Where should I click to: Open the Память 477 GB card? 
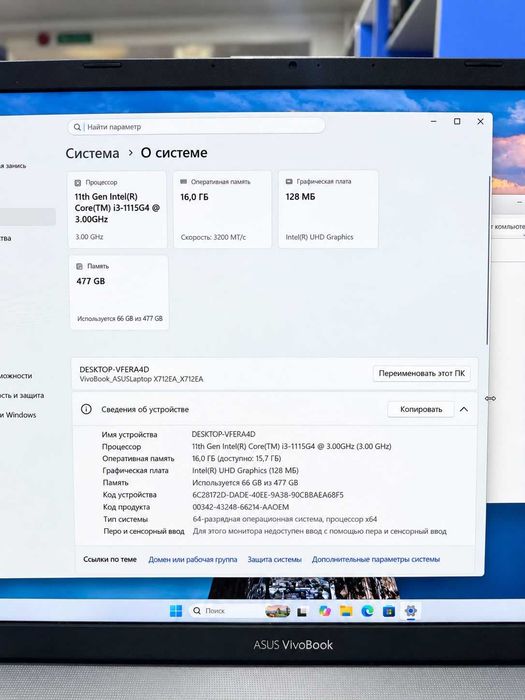[x=119, y=292]
